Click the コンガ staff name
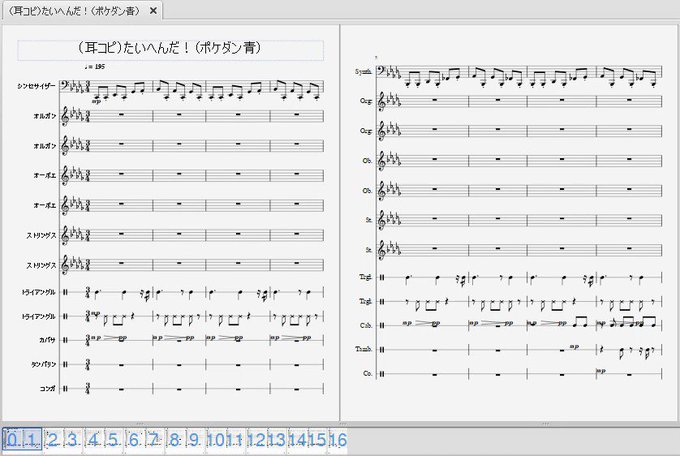 (x=48, y=389)
